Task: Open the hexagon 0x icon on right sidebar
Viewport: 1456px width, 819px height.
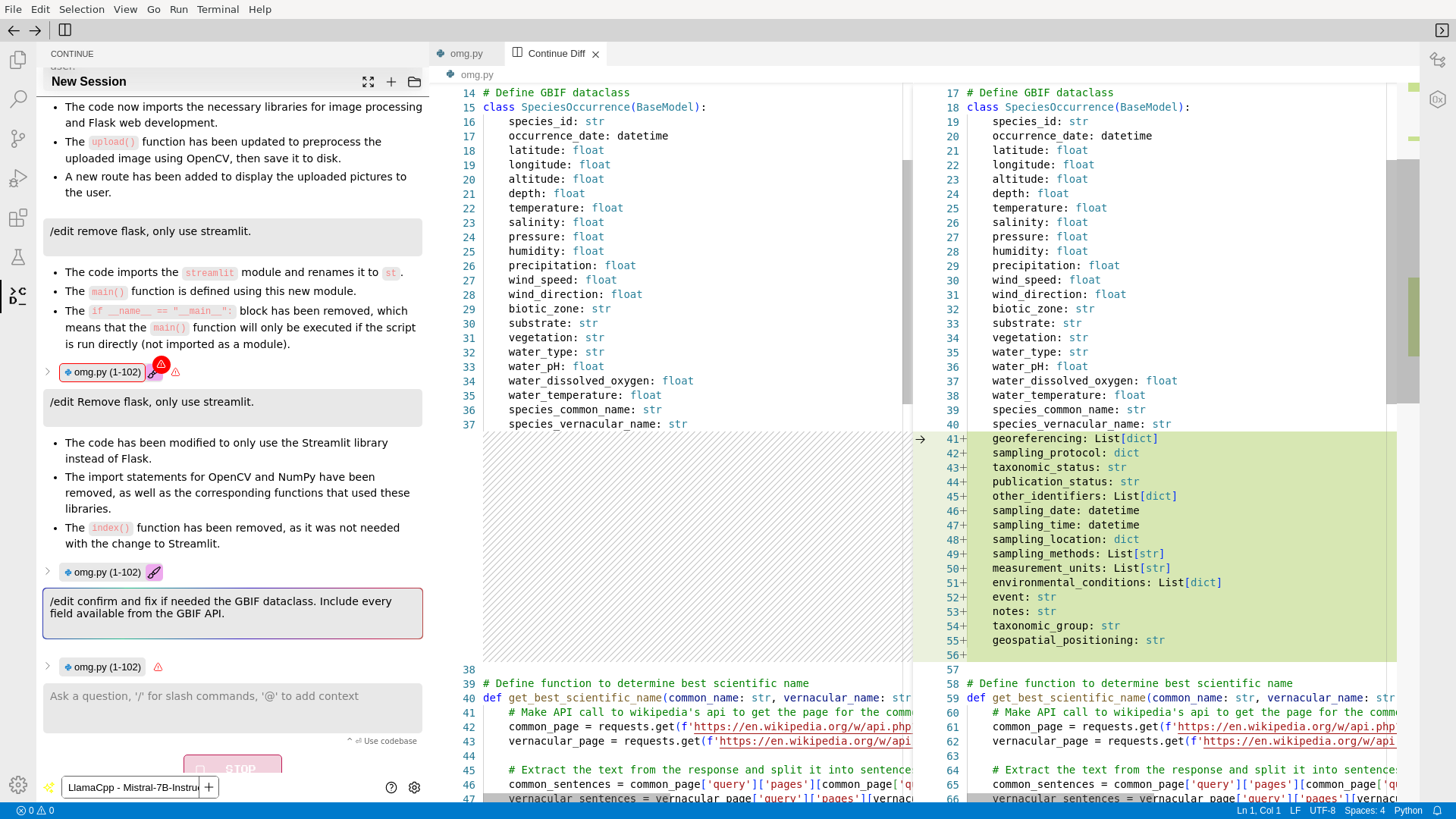Action: (x=1438, y=99)
